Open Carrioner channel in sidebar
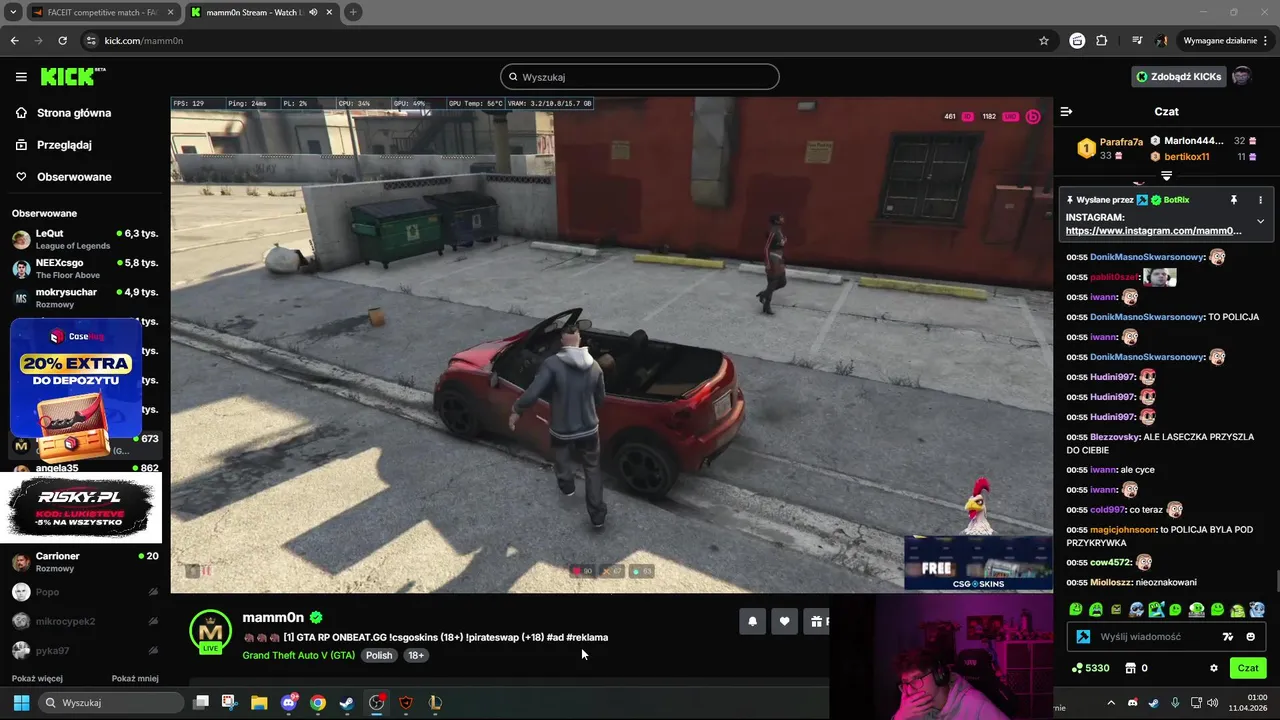Image resolution: width=1280 pixels, height=720 pixels. [85, 562]
